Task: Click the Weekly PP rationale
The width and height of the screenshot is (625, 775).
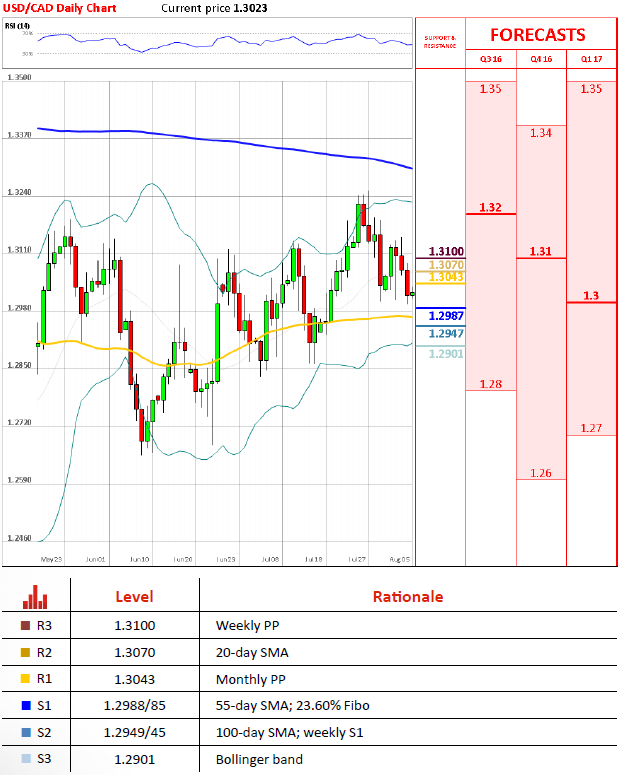Action: [x=248, y=626]
